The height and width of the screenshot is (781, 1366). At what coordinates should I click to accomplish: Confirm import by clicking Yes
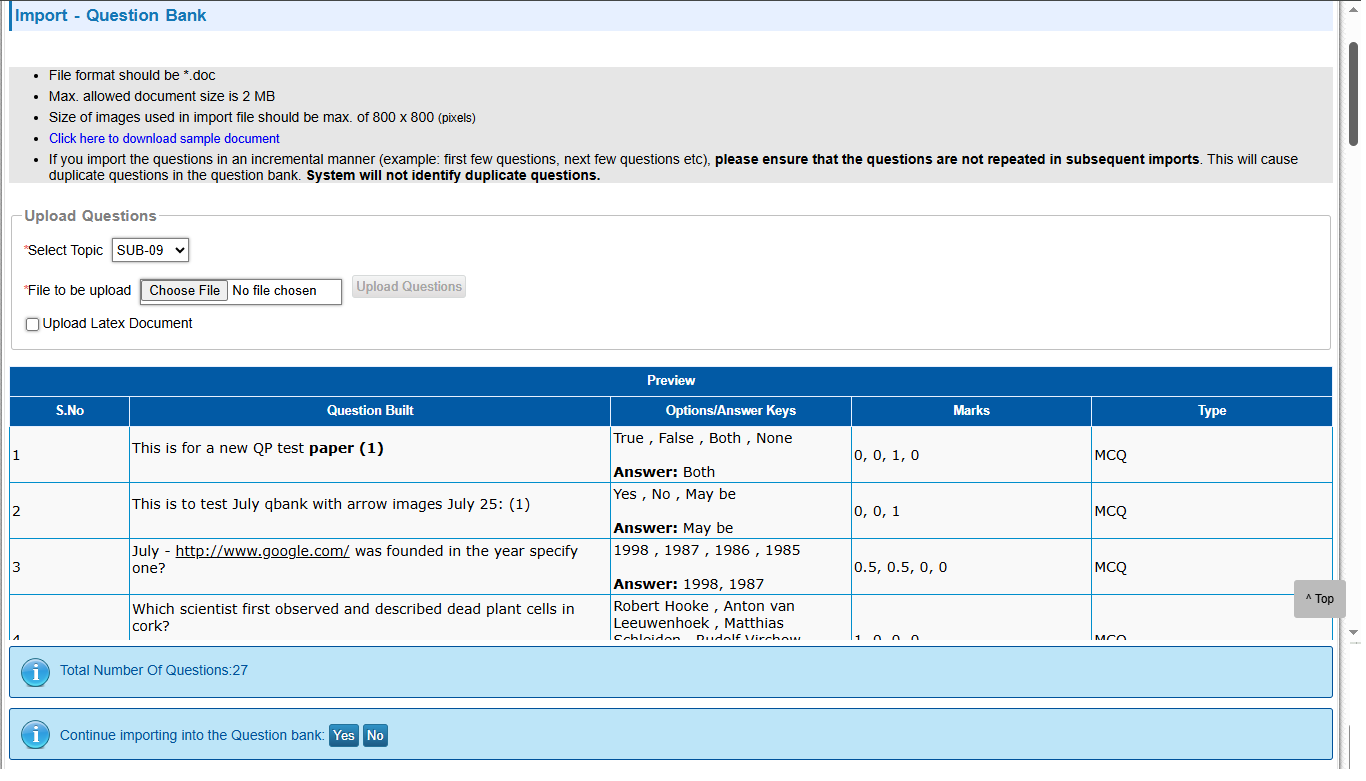[343, 736]
